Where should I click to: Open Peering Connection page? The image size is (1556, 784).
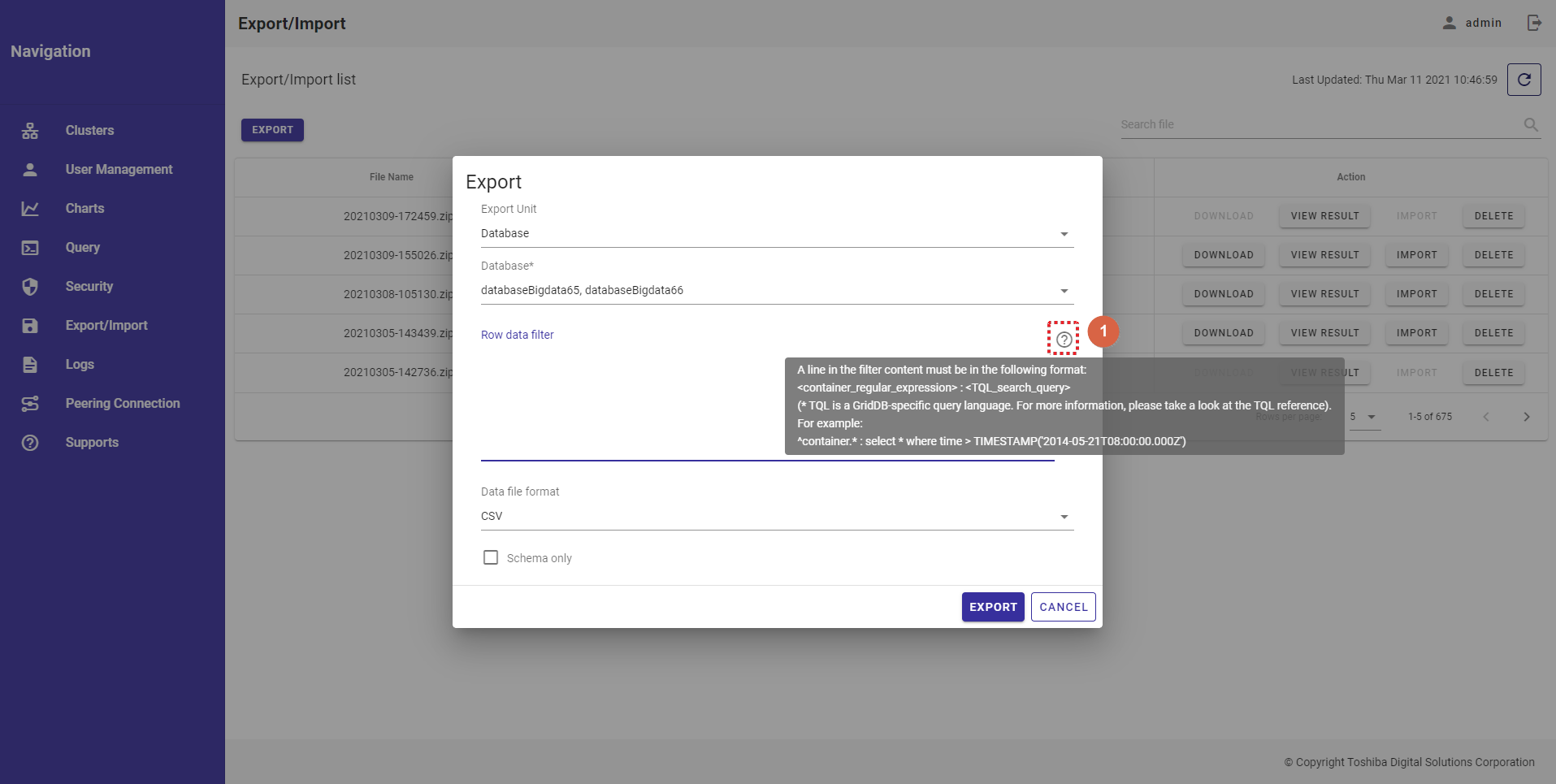[123, 403]
